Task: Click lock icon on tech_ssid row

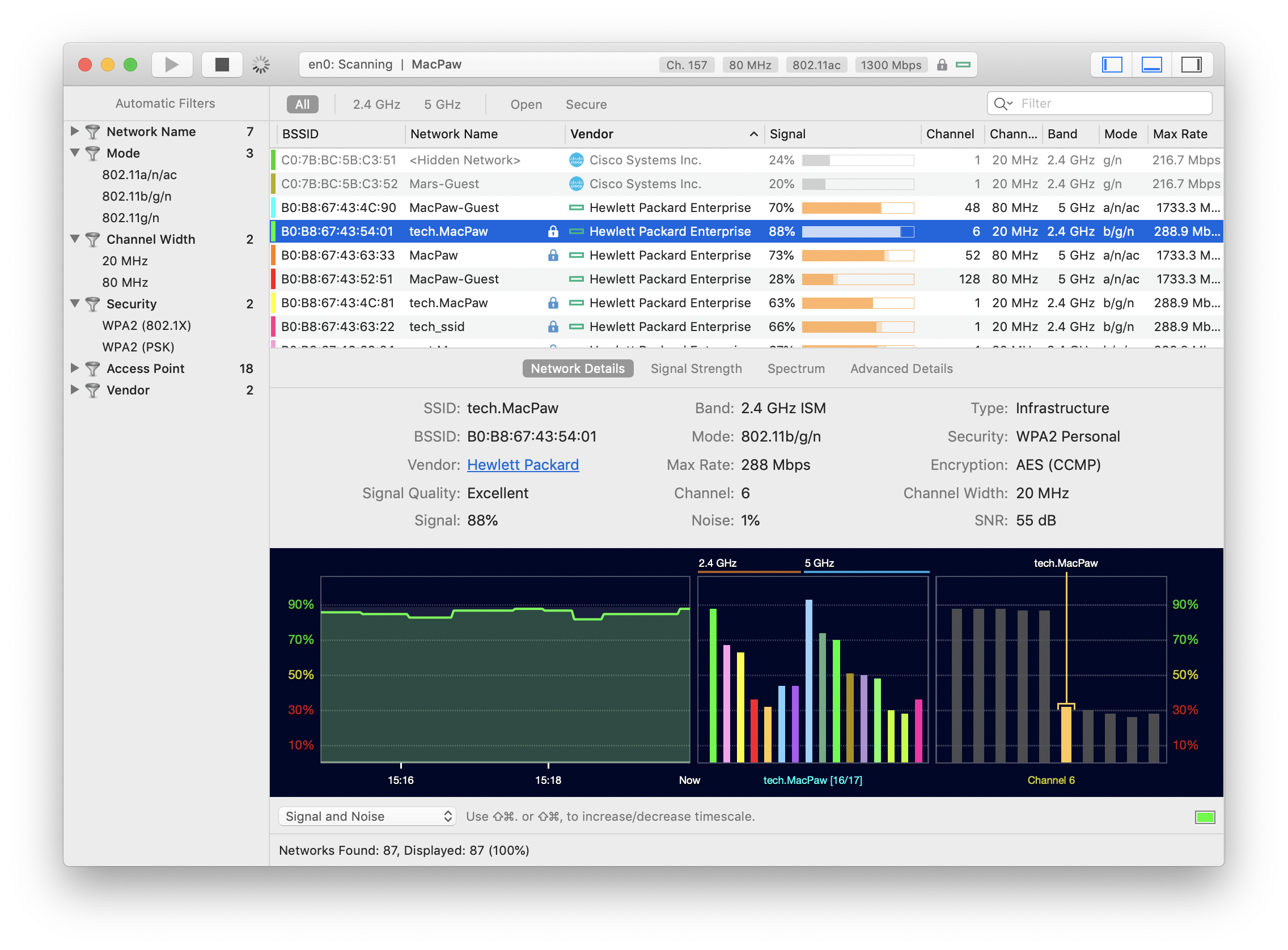Action: coord(553,326)
